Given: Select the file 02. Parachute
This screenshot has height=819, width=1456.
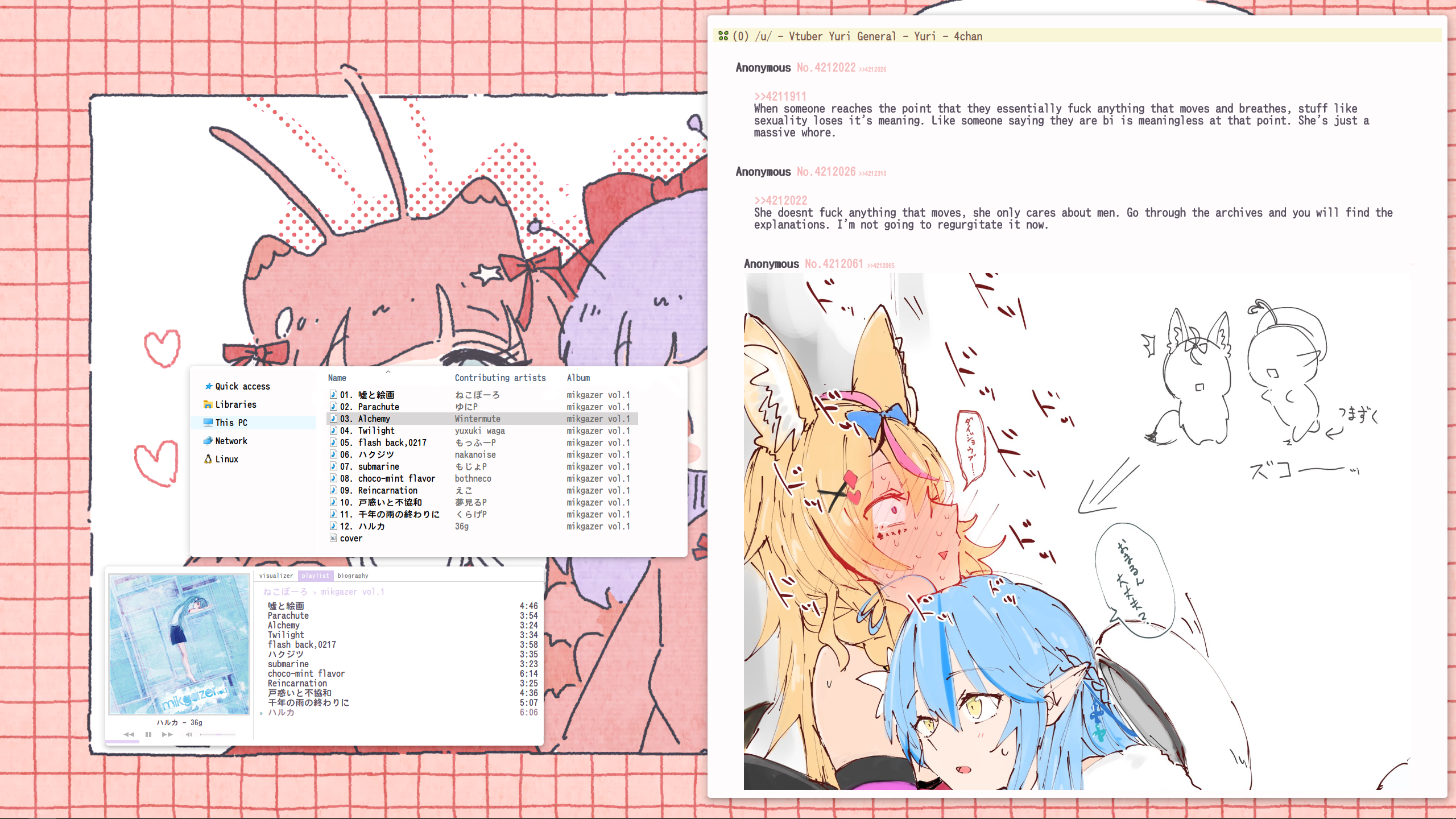Looking at the screenshot, I should click(369, 407).
